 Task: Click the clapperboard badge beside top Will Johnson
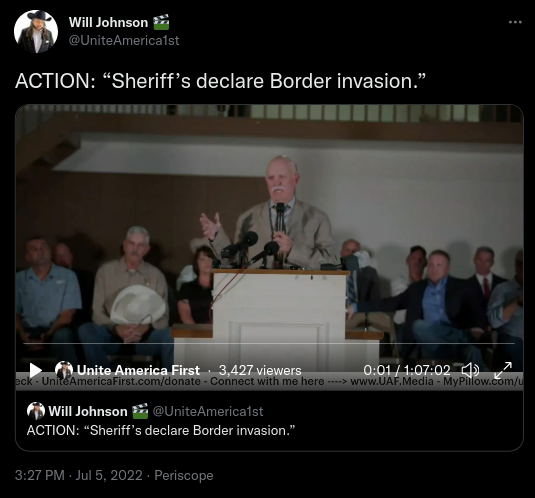tap(161, 22)
